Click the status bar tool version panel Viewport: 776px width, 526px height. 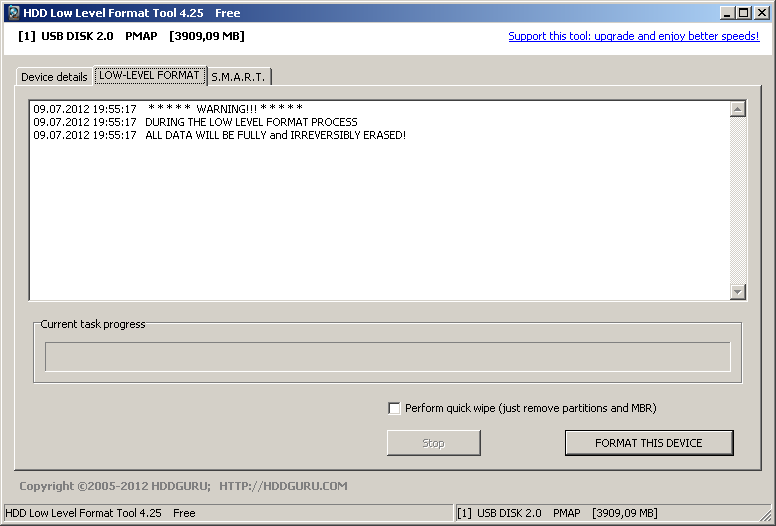coord(100,513)
